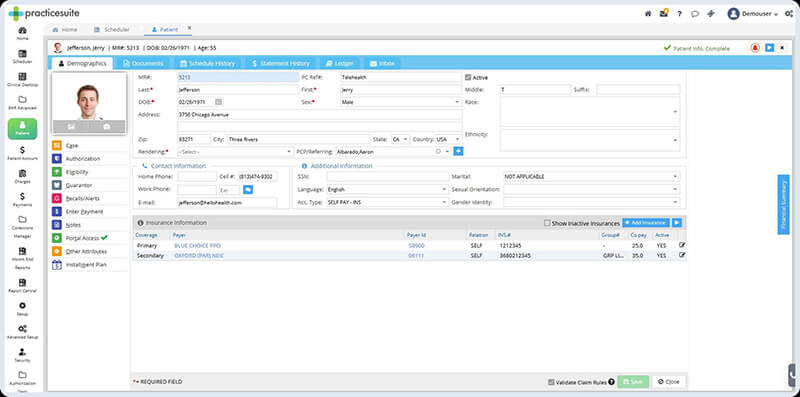This screenshot has height=397, width=800.
Task: Switch to the Schedule History tab
Action: coord(207,63)
